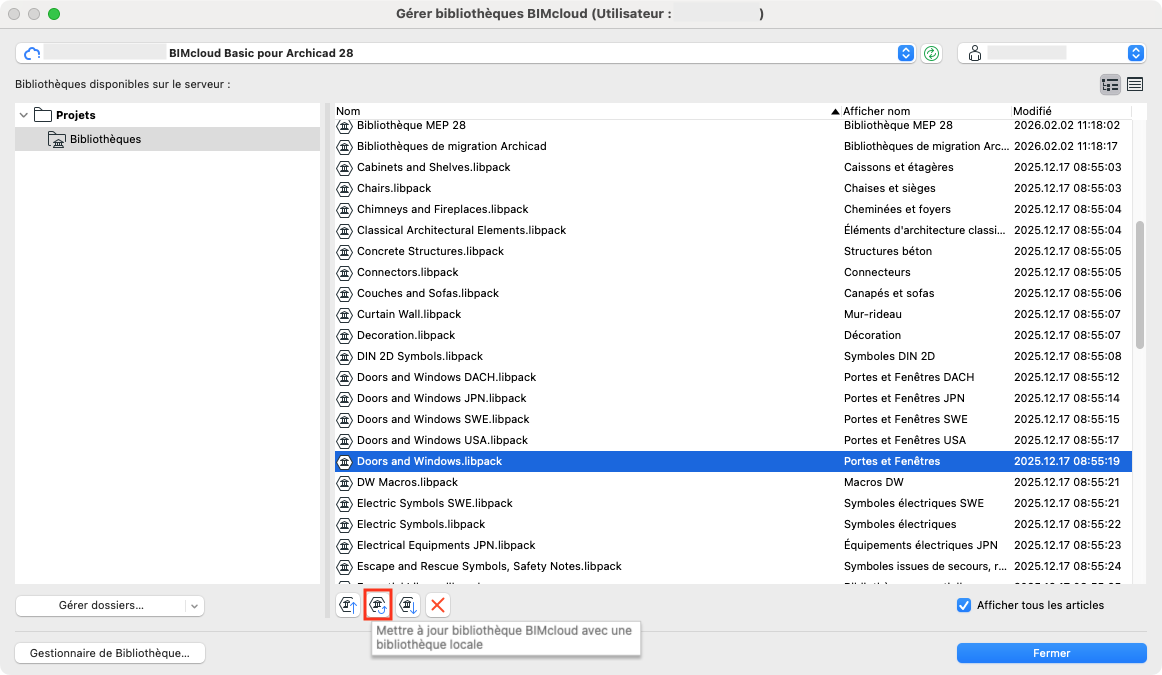Viewport: 1162px width, 675px height.
Task: Select Bibliothèques de migration Archicad row
Action: 733,147
